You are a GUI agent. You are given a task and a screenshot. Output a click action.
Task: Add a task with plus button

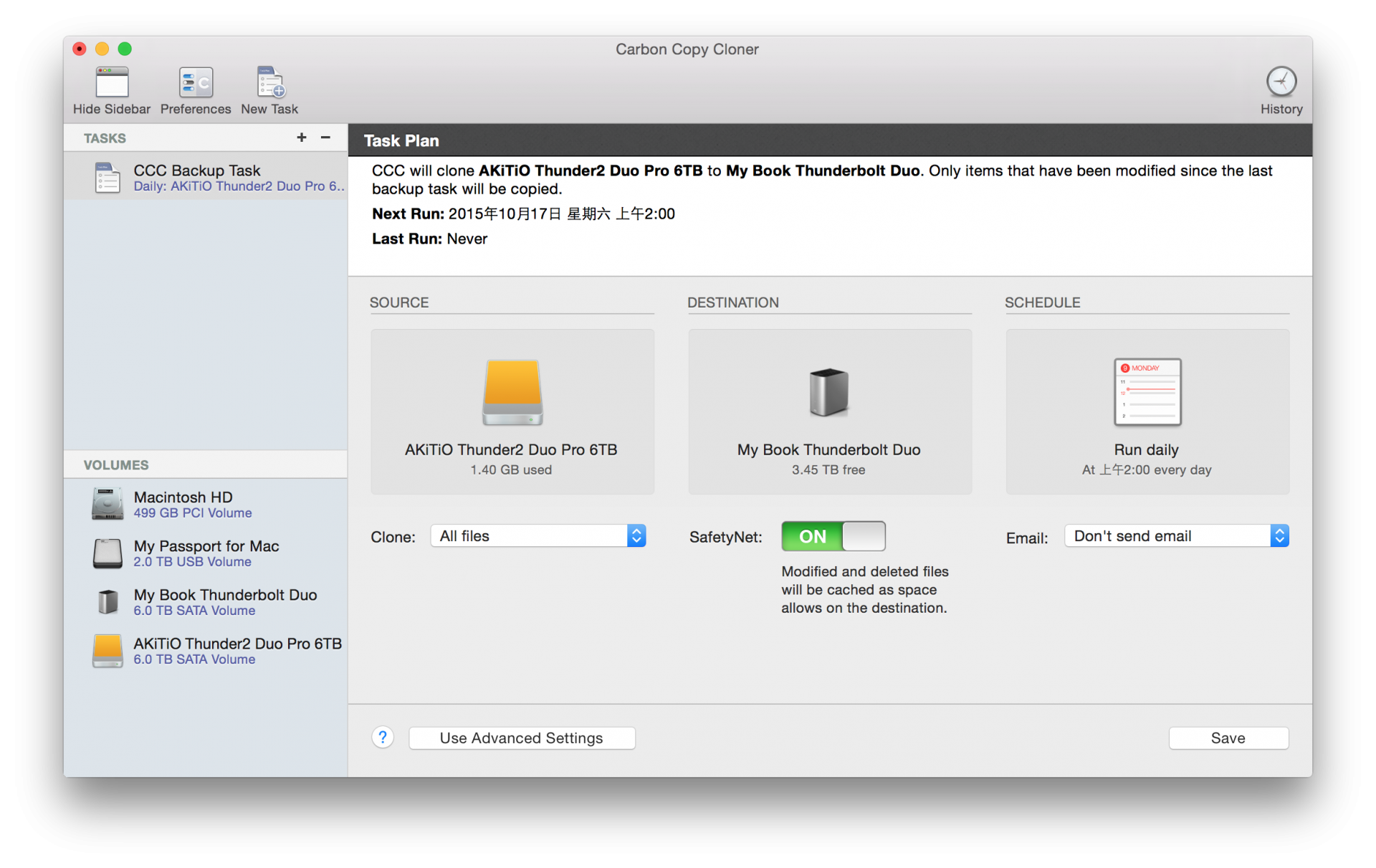click(x=302, y=138)
